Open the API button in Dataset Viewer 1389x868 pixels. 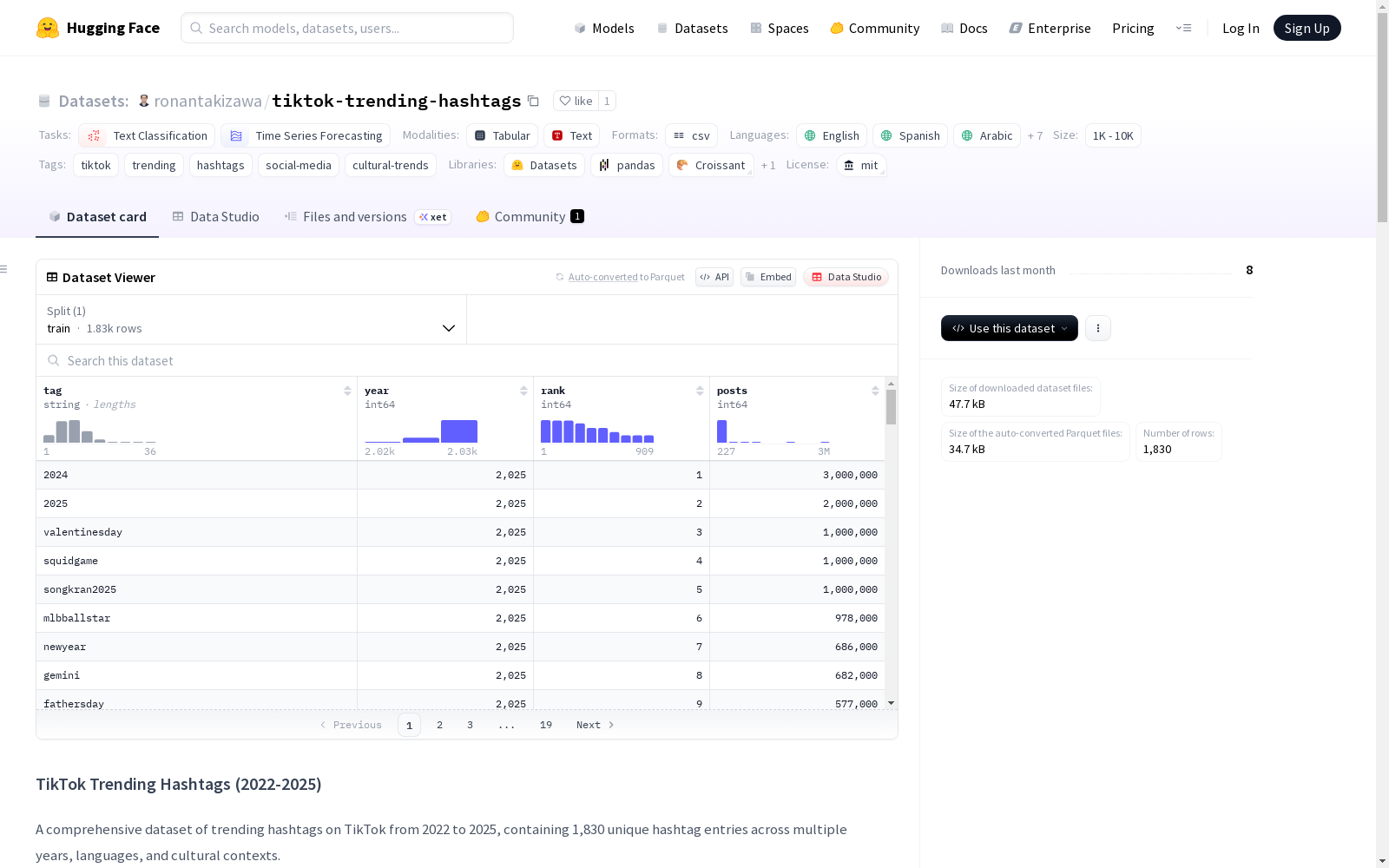coord(714,277)
